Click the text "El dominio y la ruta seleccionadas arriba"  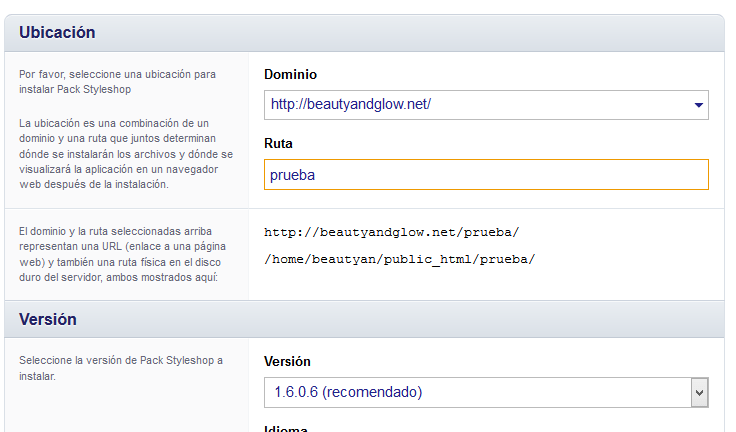(115, 231)
